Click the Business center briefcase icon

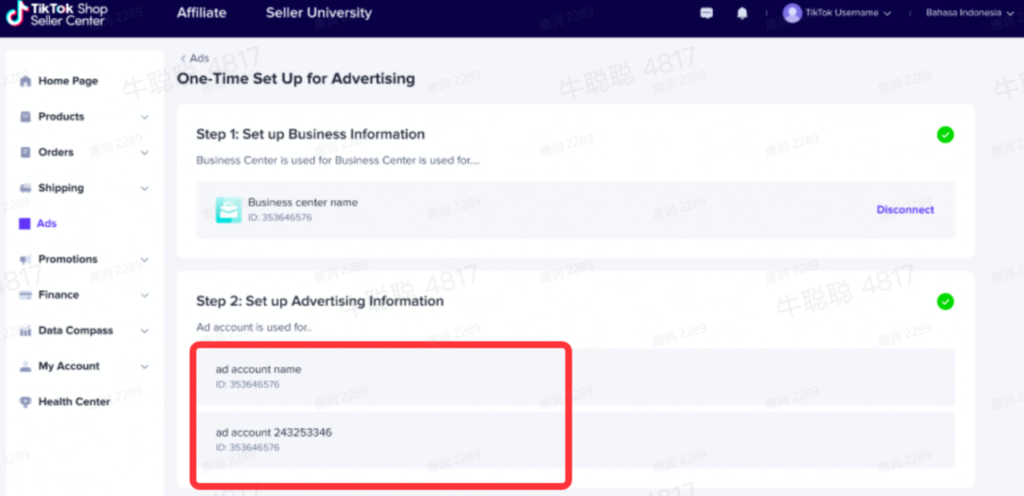229,210
